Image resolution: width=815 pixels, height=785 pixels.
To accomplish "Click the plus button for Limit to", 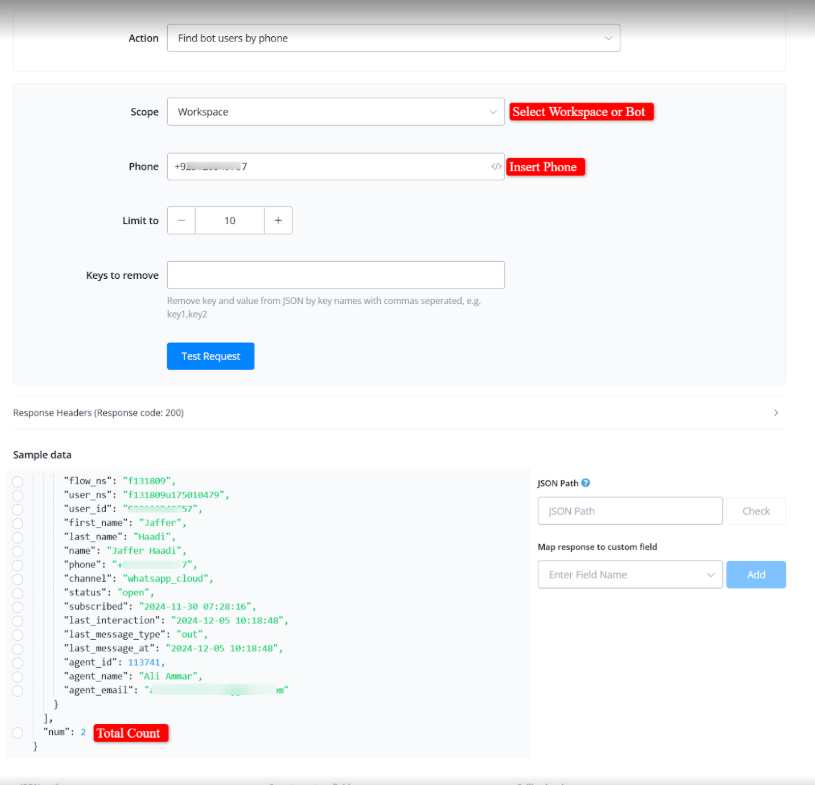I will (x=278, y=221).
